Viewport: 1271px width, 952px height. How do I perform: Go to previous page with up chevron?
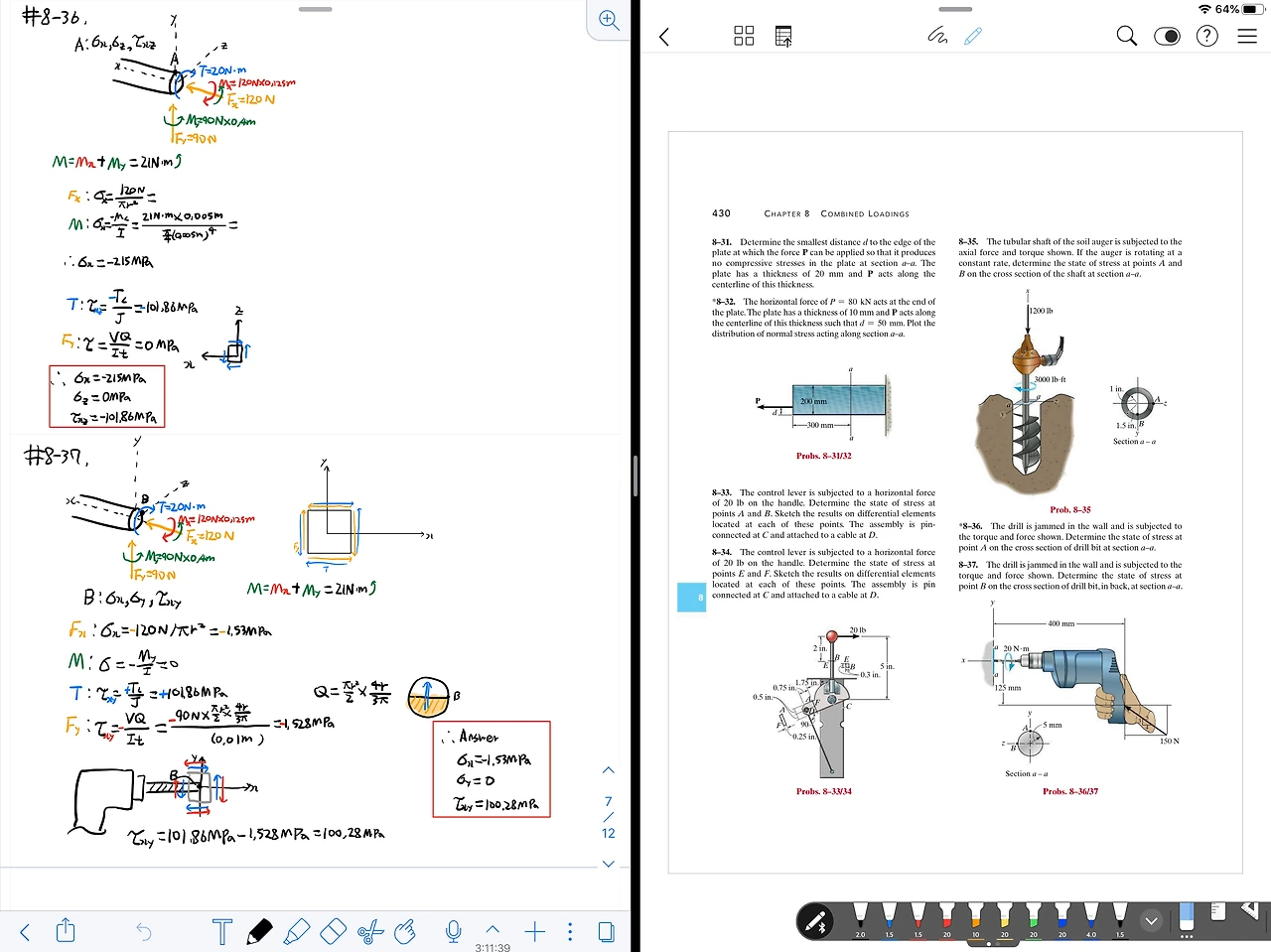tap(609, 770)
